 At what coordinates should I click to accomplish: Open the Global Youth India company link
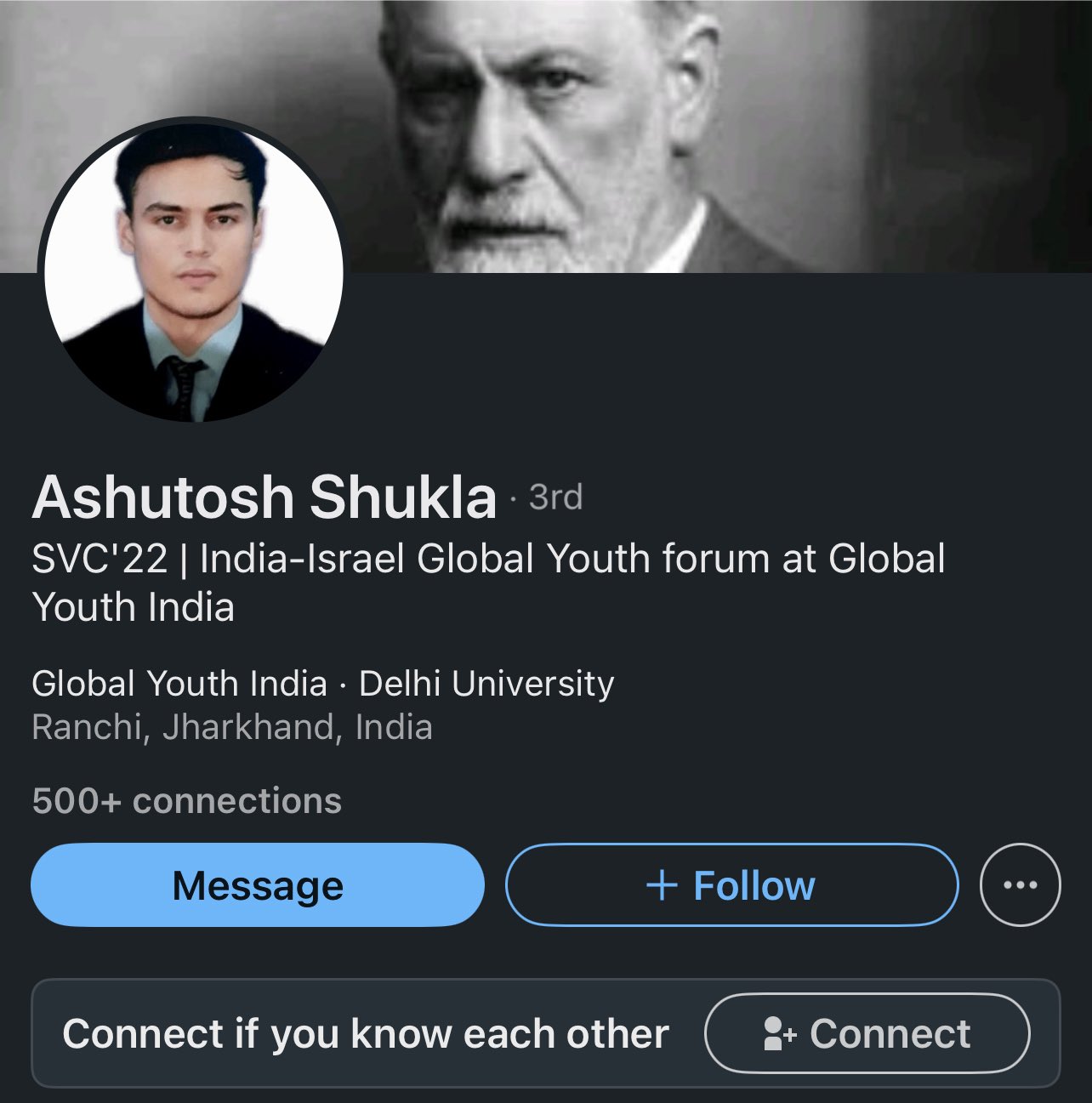click(179, 684)
